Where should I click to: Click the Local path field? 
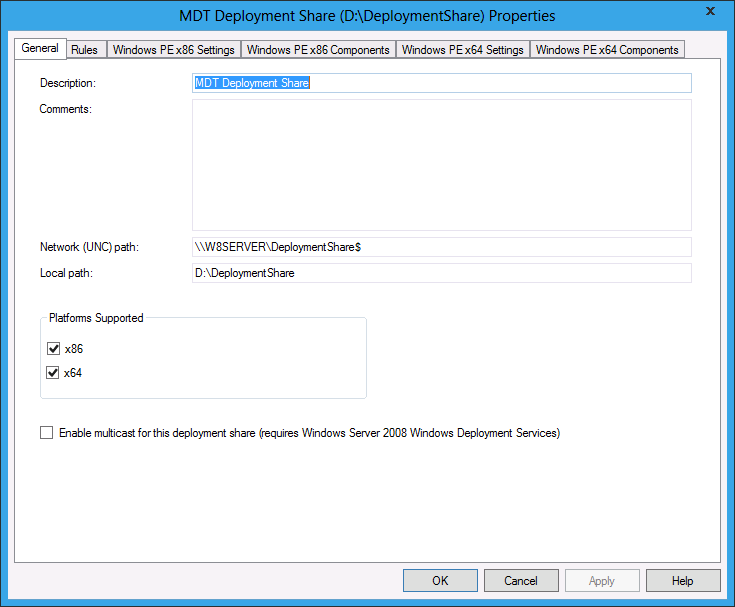pos(441,273)
